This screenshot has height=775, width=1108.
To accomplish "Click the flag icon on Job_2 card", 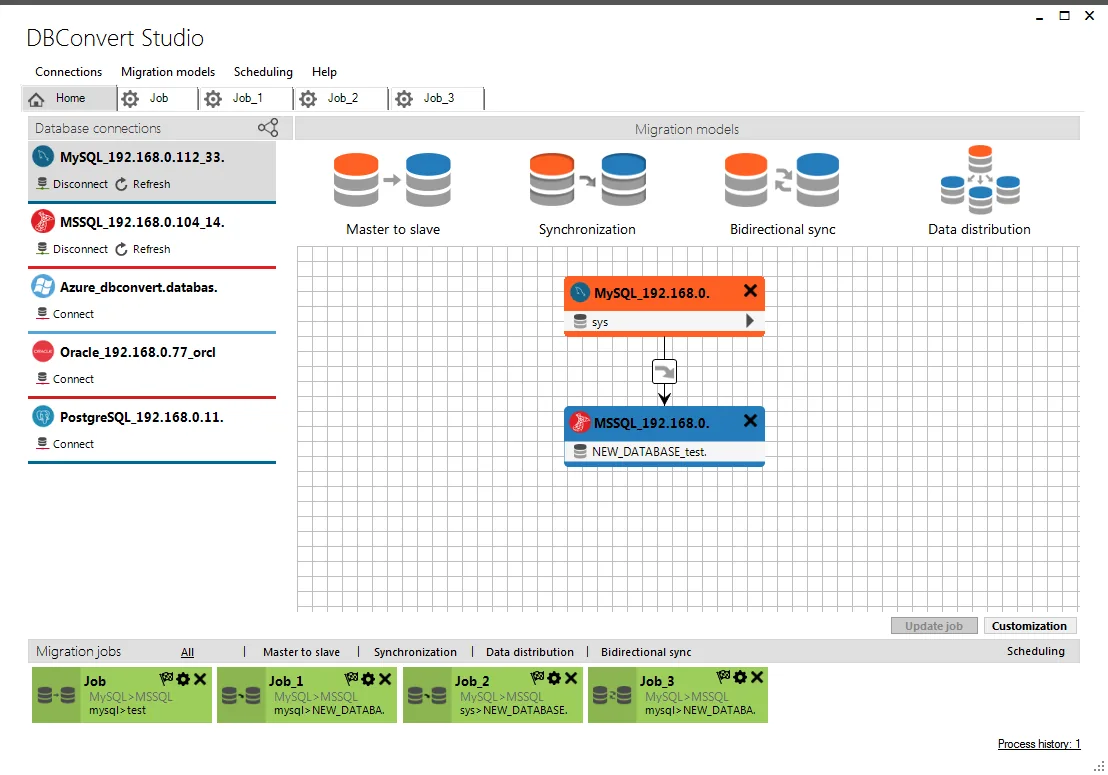I will click(x=538, y=678).
